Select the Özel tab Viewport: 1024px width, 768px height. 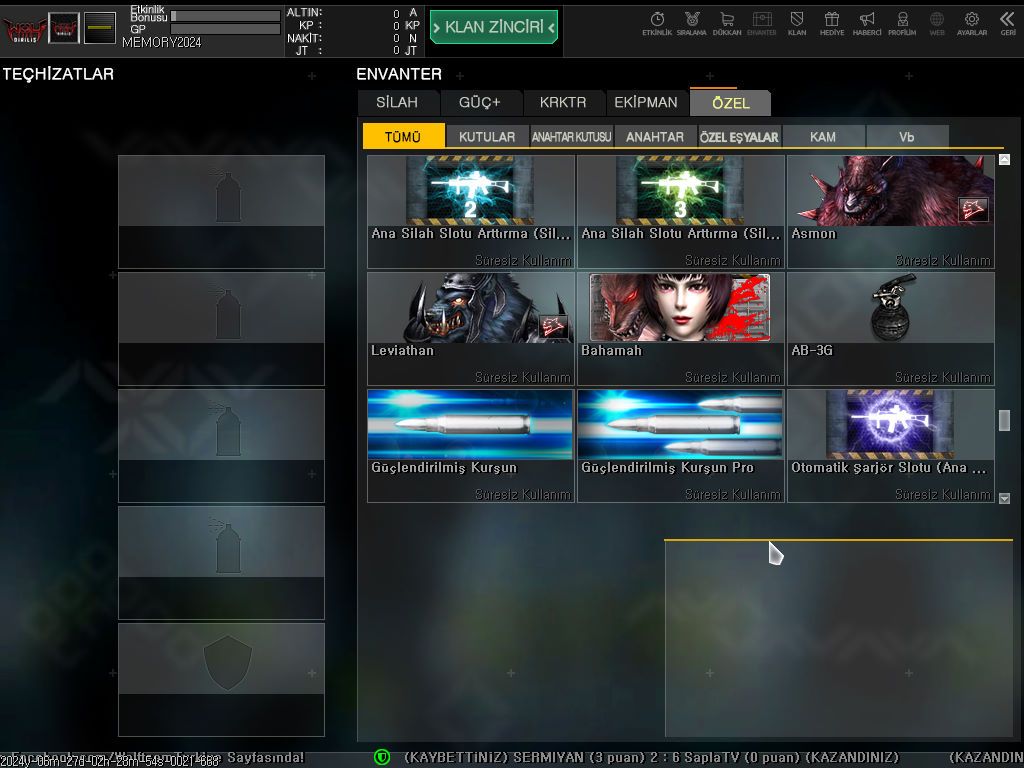tap(731, 103)
